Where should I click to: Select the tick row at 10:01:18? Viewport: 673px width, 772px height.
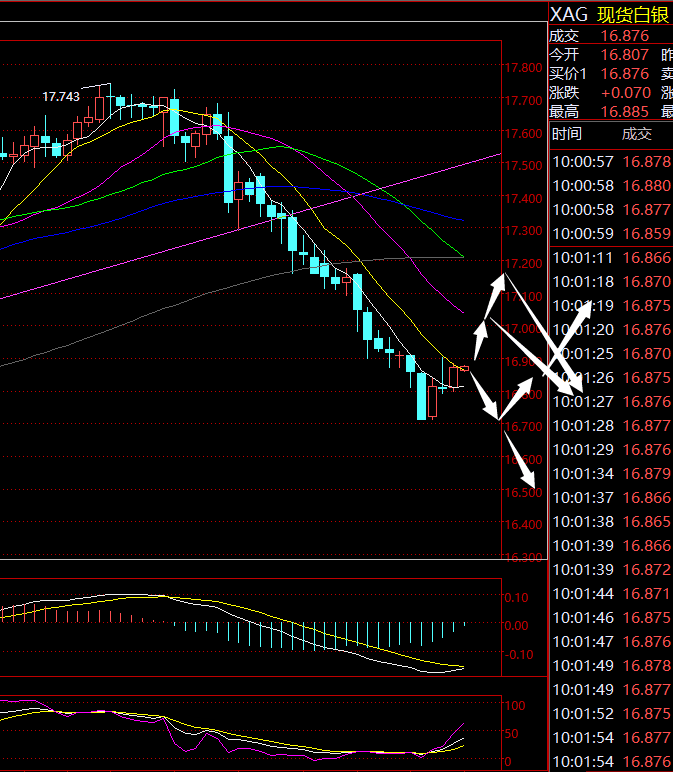pyautogui.click(x=611, y=282)
